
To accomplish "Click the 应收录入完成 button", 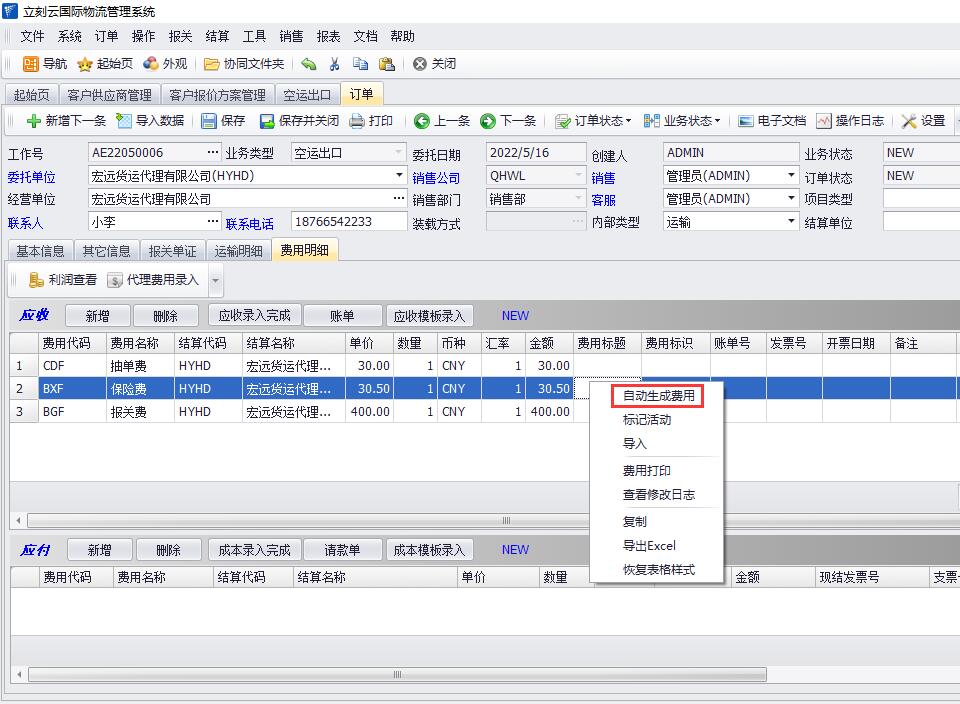I will tap(254, 316).
